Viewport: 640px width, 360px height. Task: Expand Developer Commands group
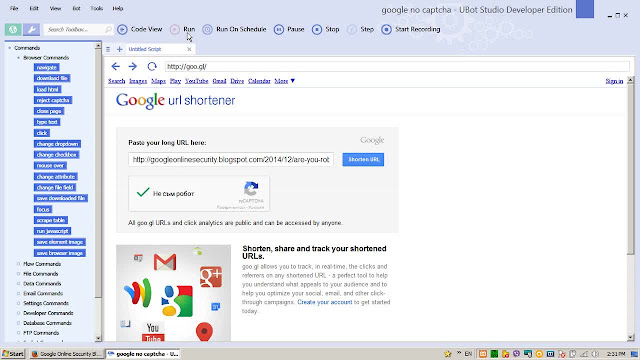tap(18, 313)
